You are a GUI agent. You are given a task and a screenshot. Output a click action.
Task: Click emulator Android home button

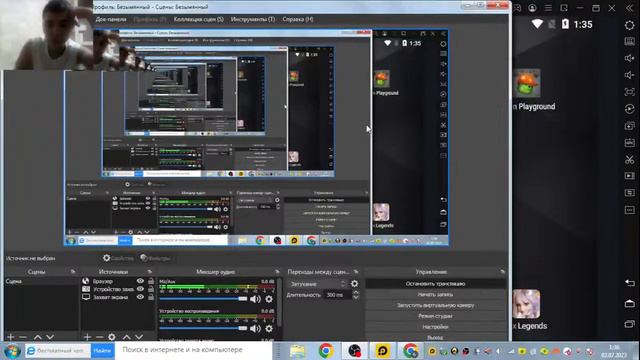[629, 303]
